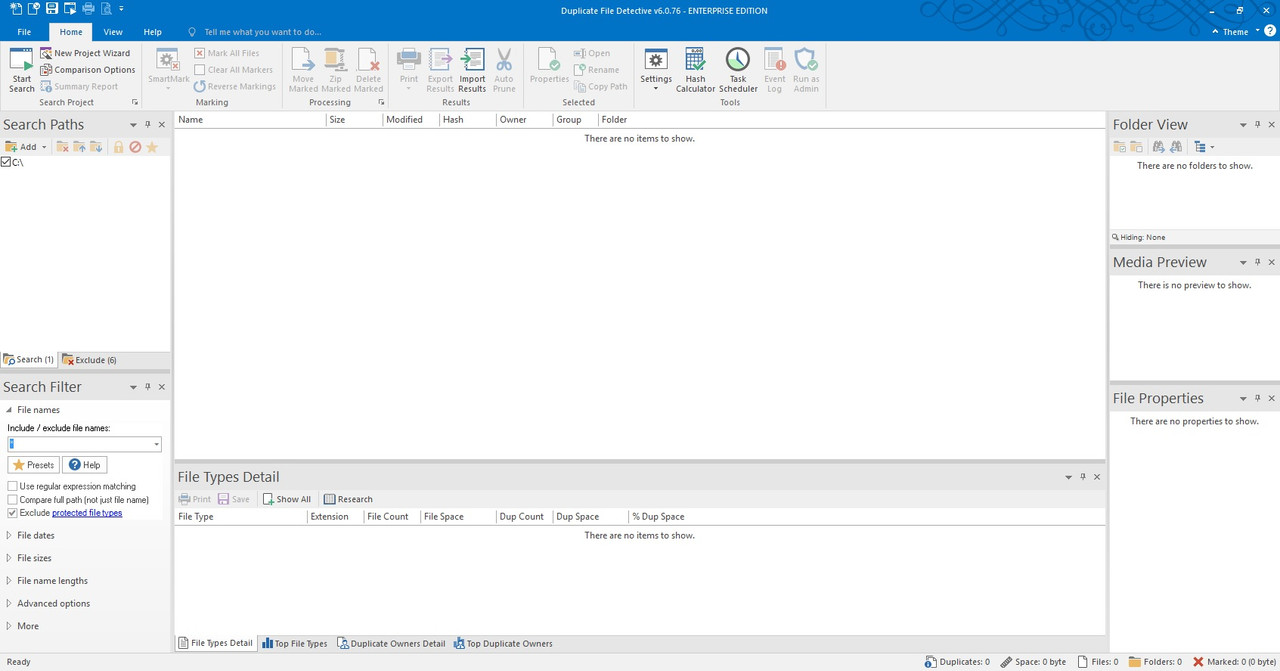
Task: Click the Presets button
Action: [x=33, y=465]
